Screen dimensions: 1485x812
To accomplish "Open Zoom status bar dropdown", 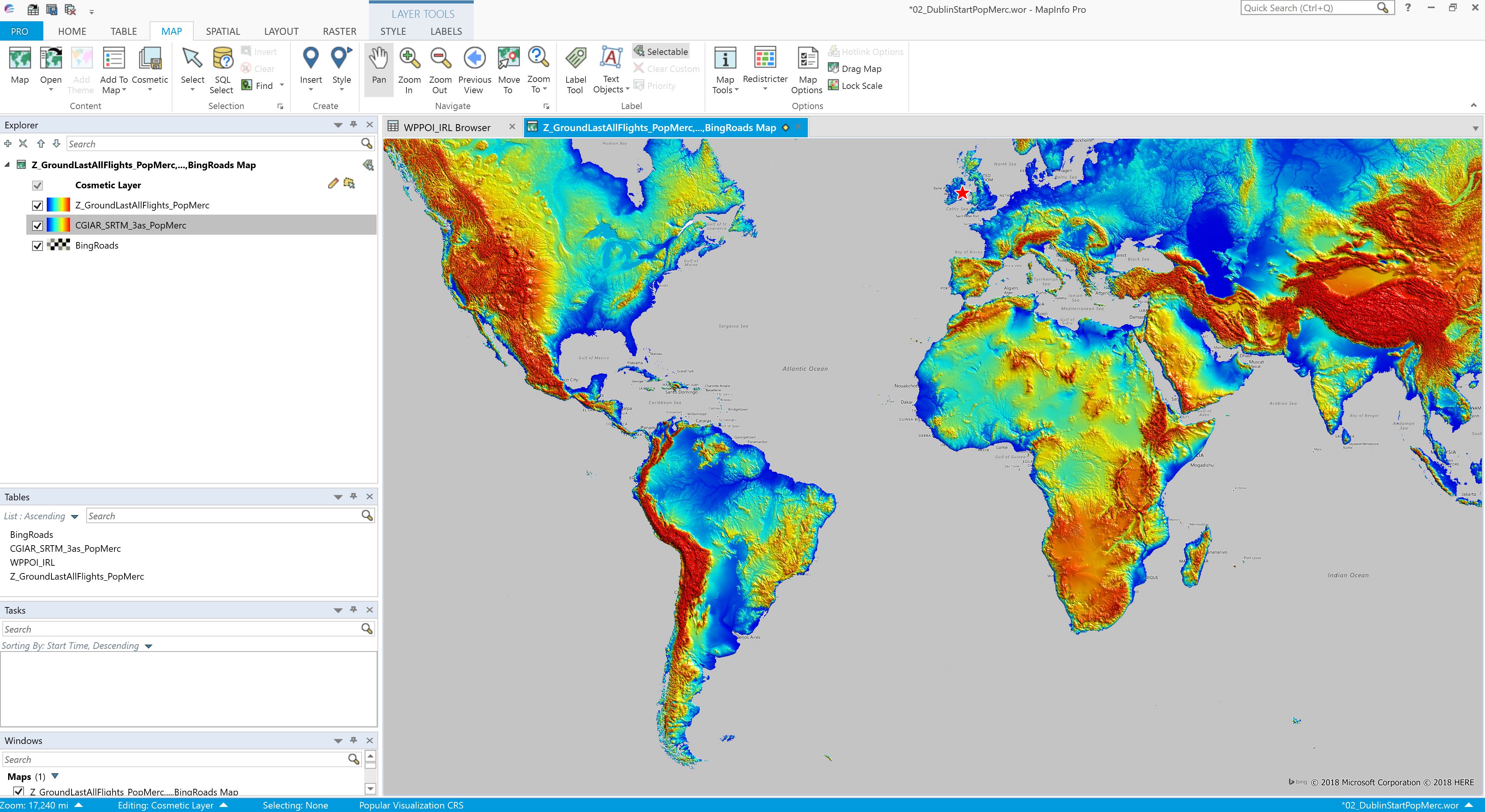I will pos(79,805).
